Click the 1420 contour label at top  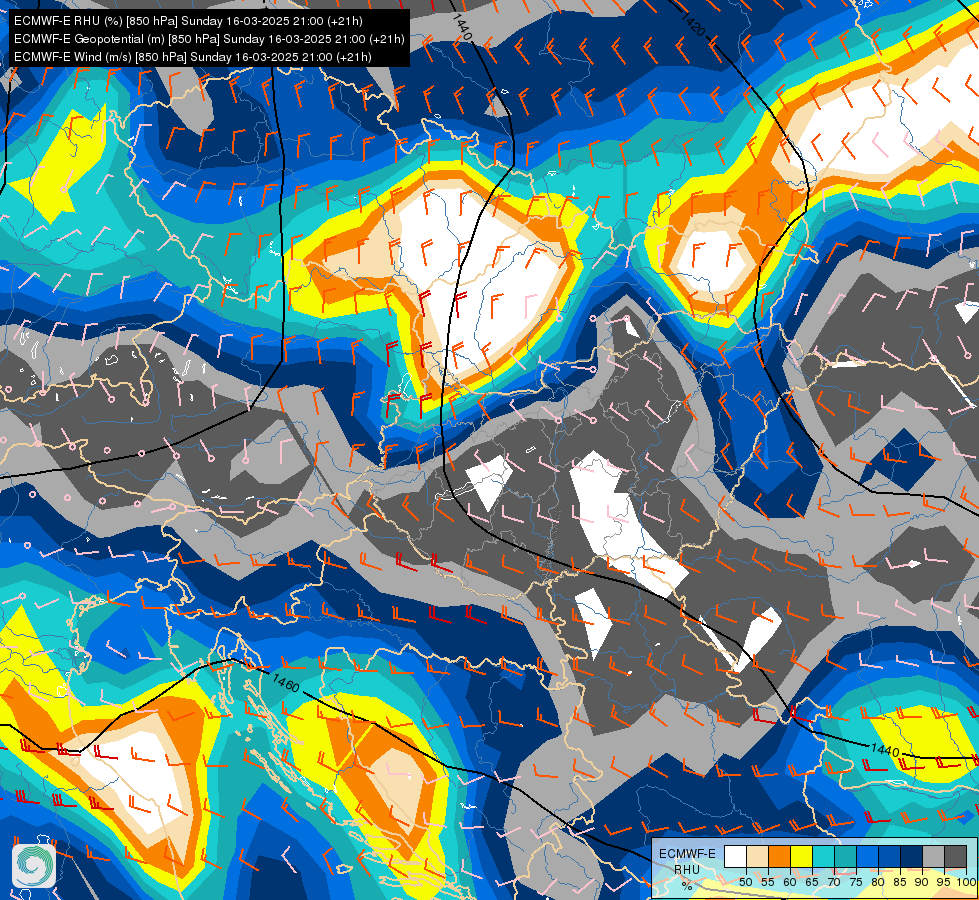[x=692, y=23]
